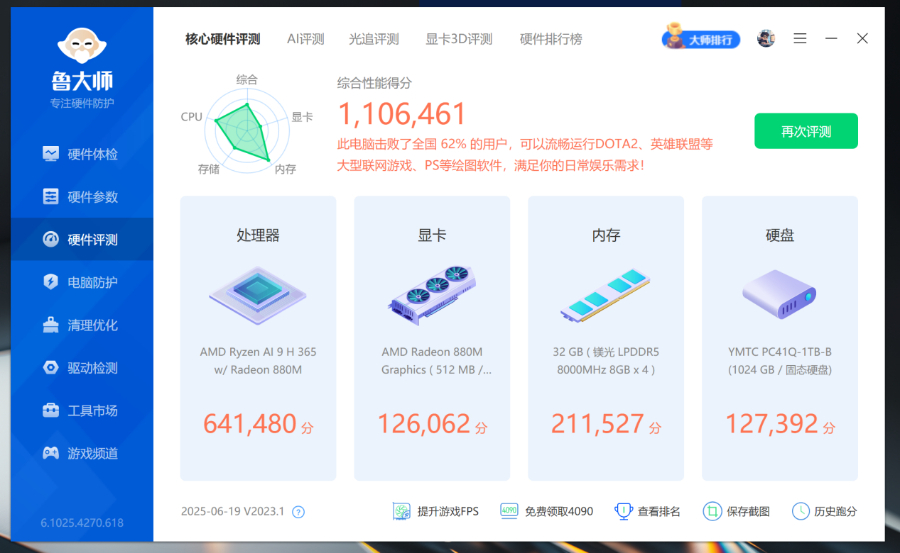Click the user avatar in title bar
Viewport: 900px width, 553px height.
pos(766,39)
